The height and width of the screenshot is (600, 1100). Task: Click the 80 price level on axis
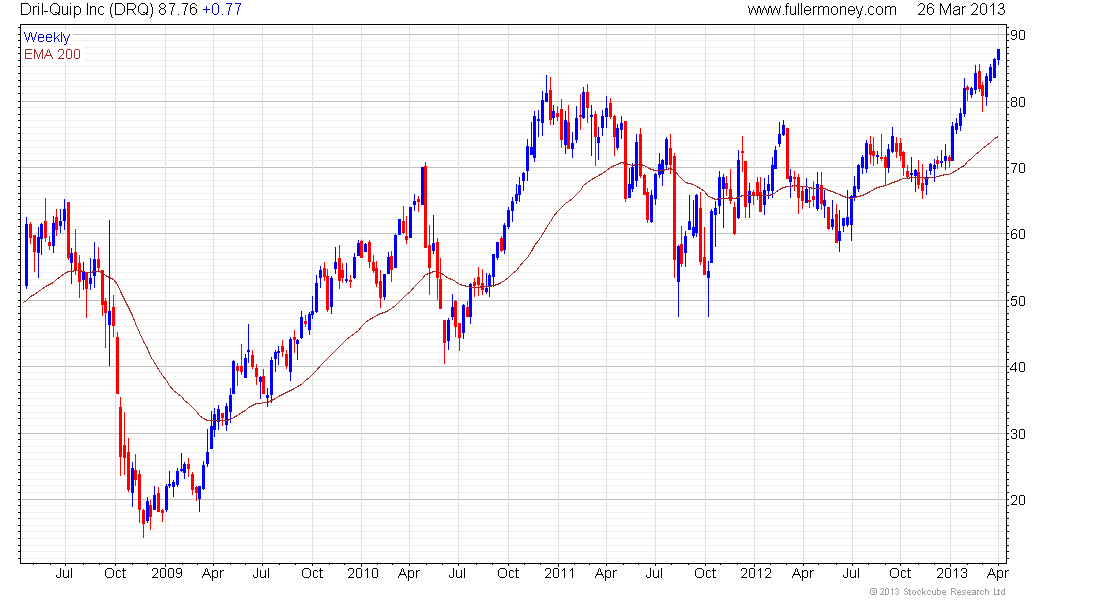coord(1018,102)
